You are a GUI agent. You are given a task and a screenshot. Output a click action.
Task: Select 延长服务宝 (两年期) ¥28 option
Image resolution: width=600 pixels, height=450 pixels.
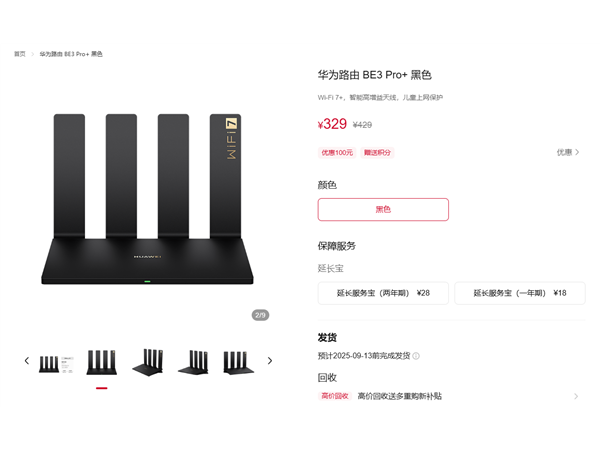point(383,293)
